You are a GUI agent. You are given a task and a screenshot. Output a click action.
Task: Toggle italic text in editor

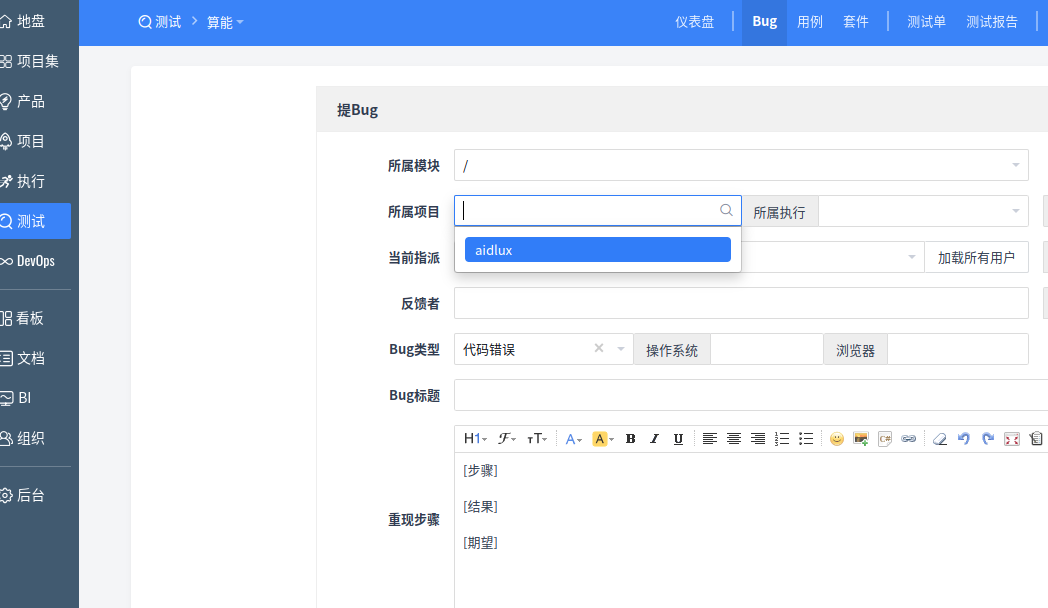654,439
